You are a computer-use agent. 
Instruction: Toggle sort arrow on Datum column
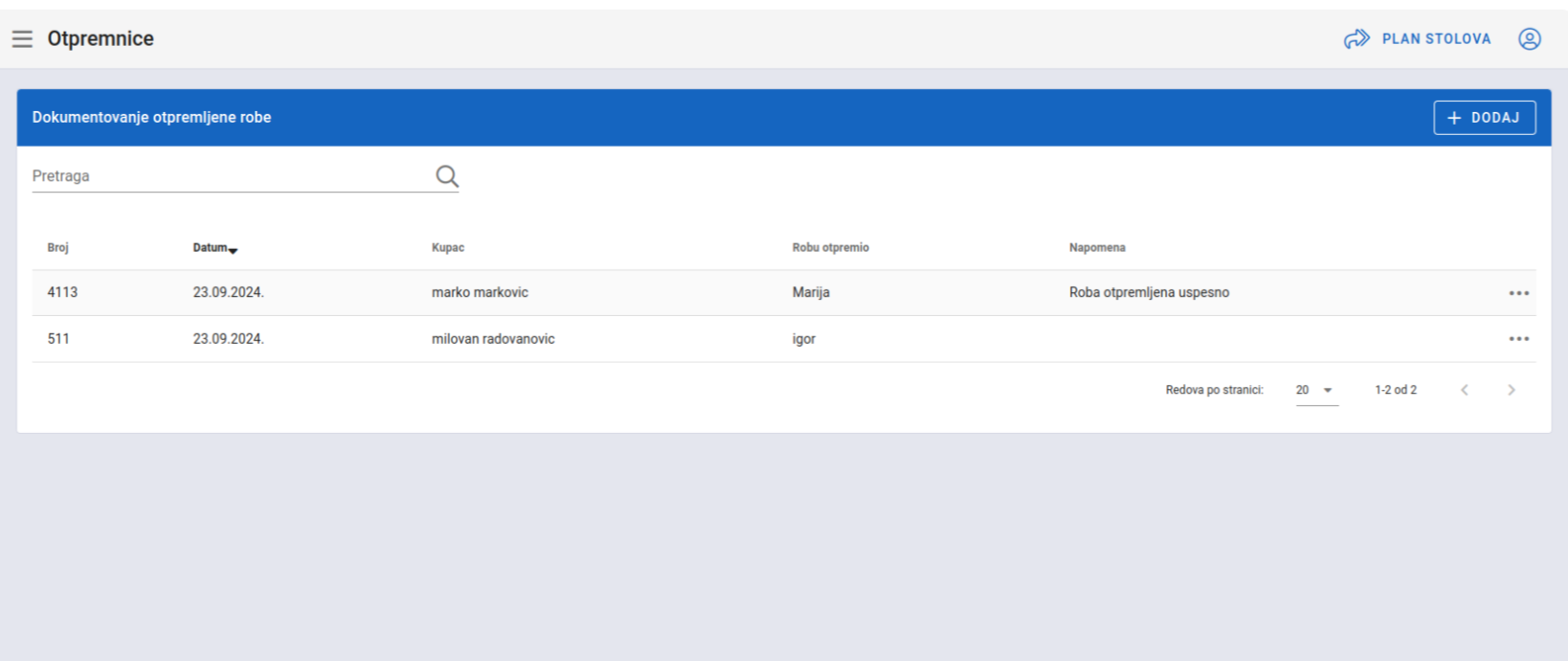pos(233,250)
